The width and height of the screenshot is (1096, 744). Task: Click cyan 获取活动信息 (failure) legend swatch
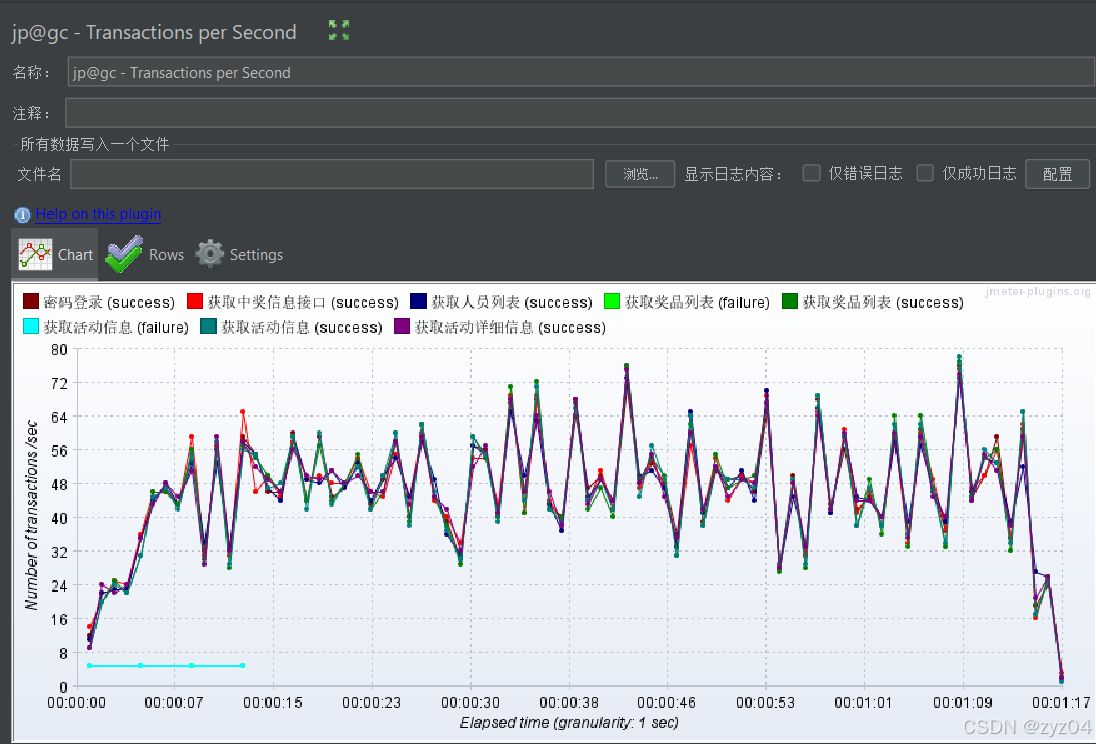click(31, 327)
